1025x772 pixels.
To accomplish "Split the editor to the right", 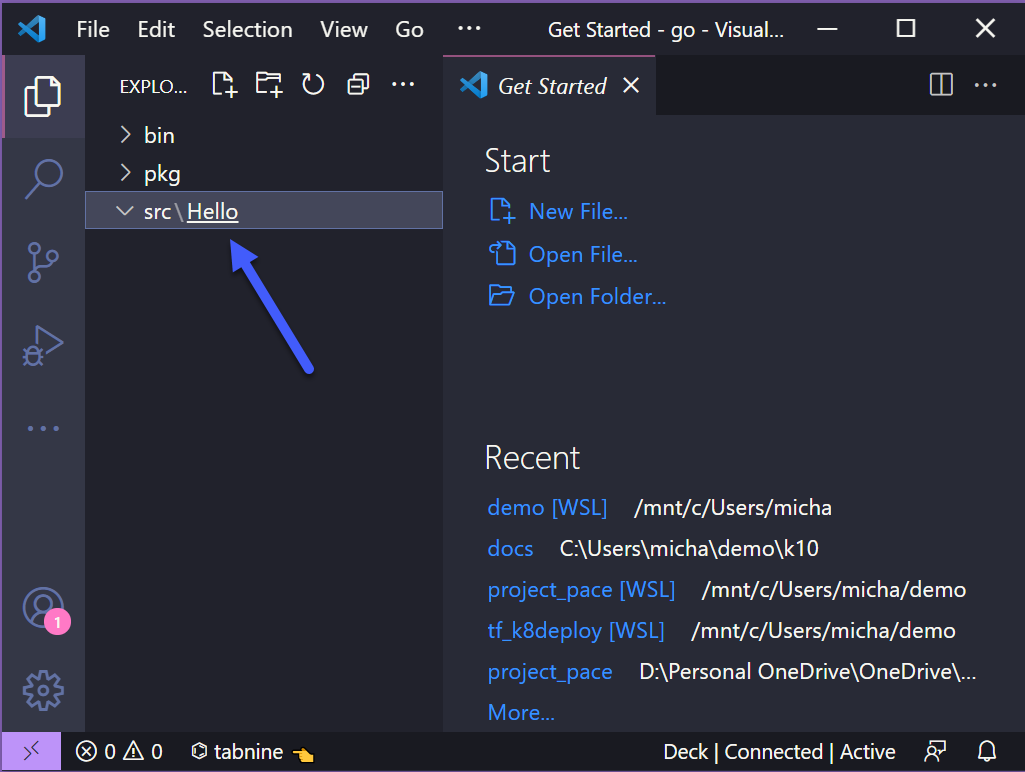I will point(941,85).
